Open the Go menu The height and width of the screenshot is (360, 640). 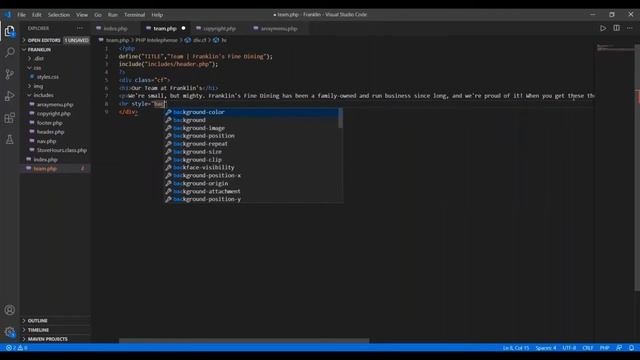98,15
